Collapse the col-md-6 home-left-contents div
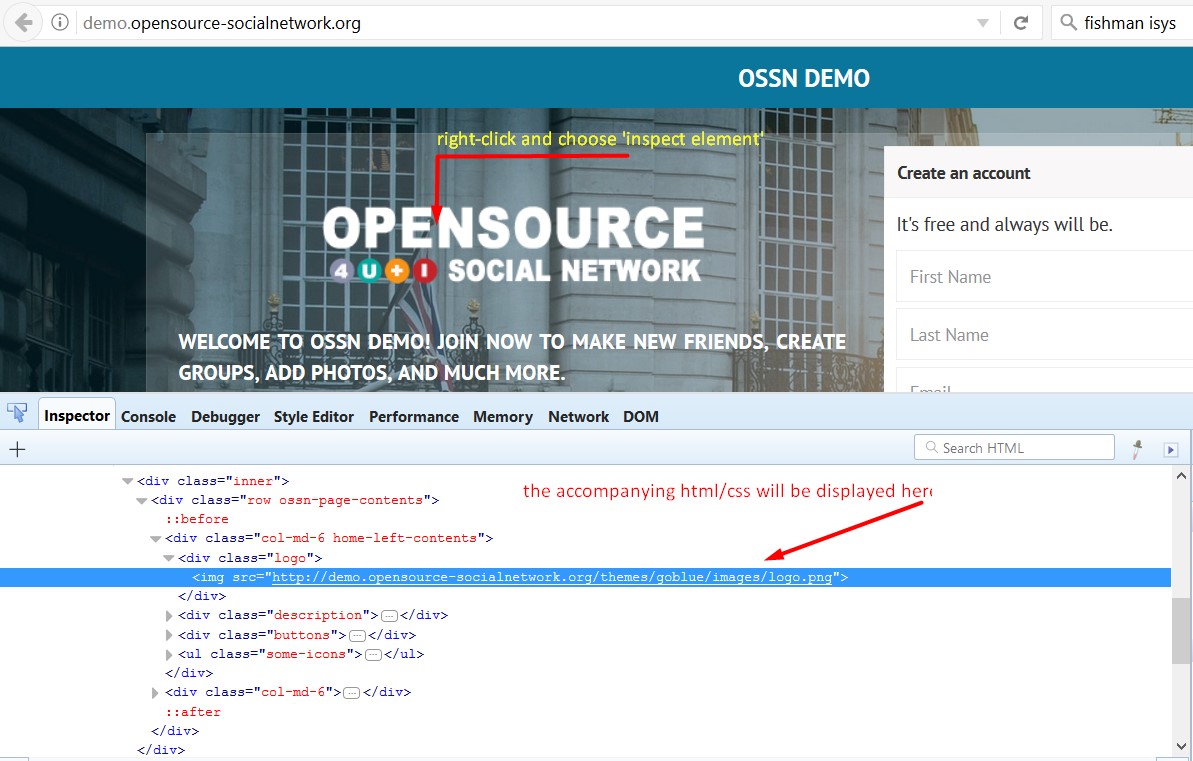 pyautogui.click(x=155, y=539)
